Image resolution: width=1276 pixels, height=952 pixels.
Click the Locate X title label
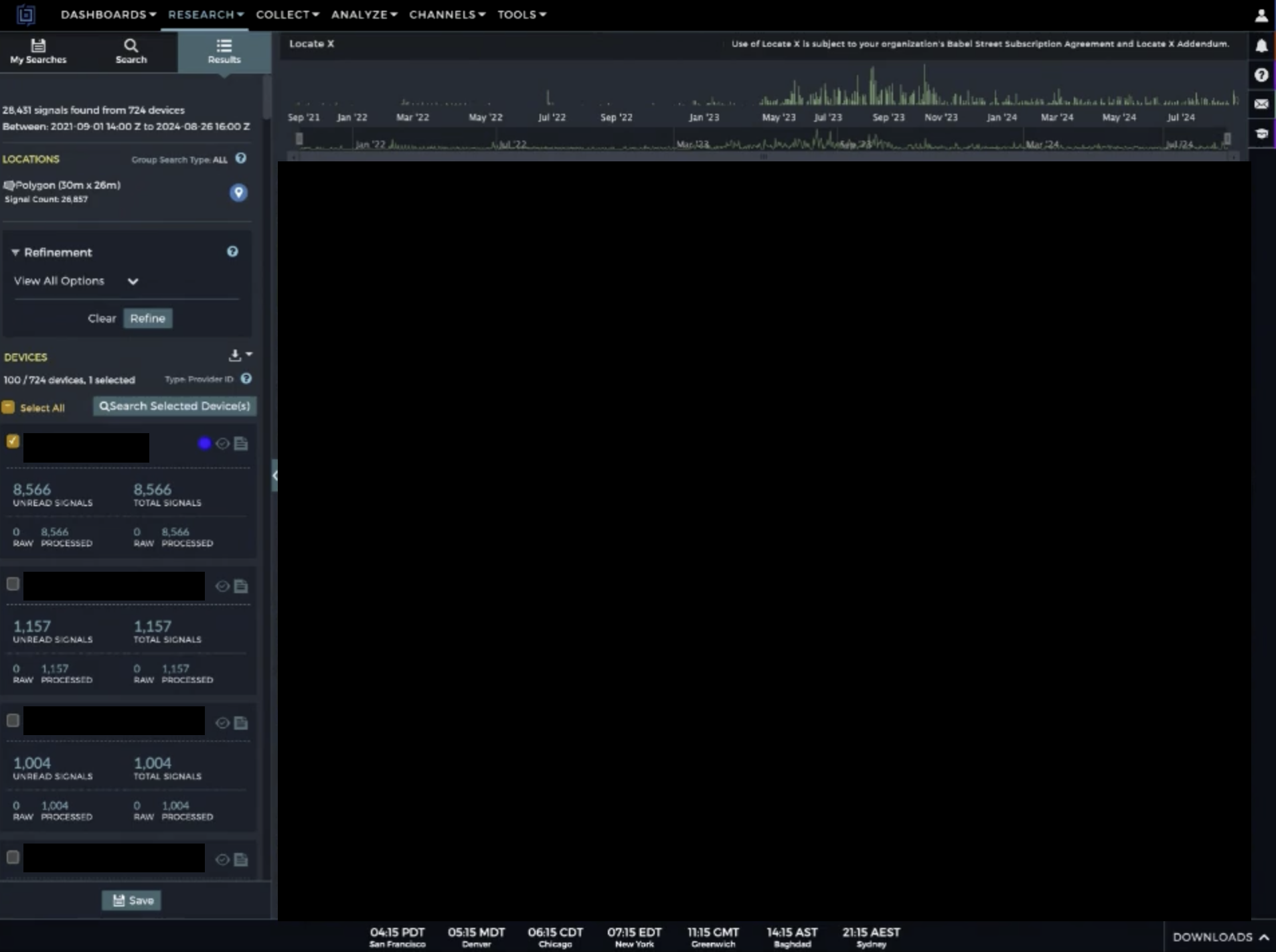coord(311,44)
